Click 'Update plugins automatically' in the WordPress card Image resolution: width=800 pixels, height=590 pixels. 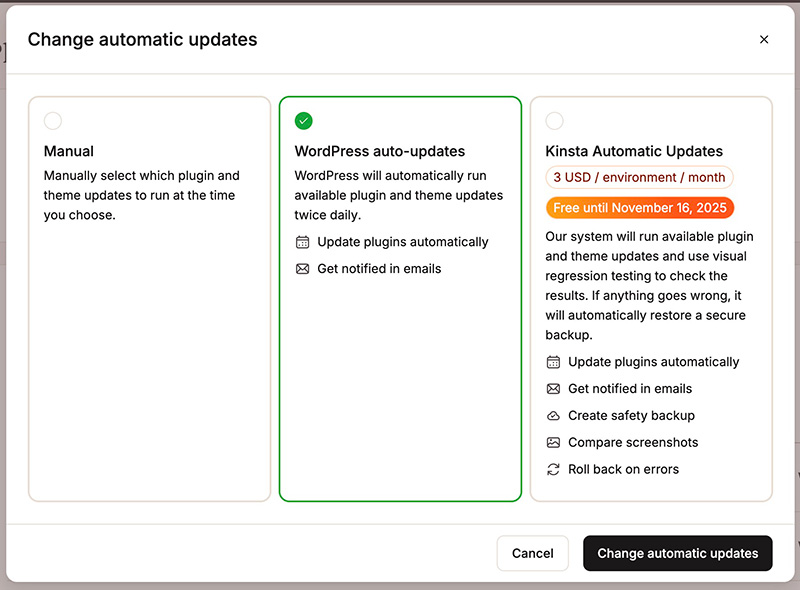[403, 242]
